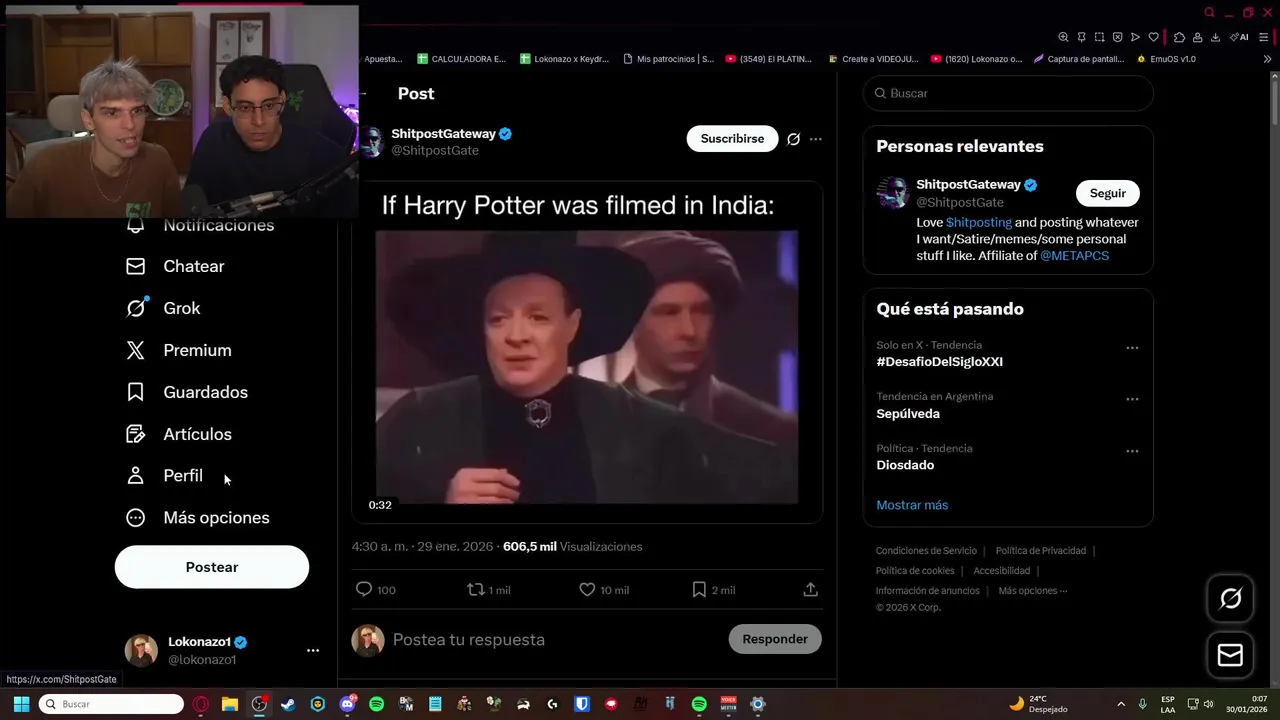Image resolution: width=1280 pixels, height=720 pixels.
Task: Open the Diosdado trend
Action: [905, 465]
